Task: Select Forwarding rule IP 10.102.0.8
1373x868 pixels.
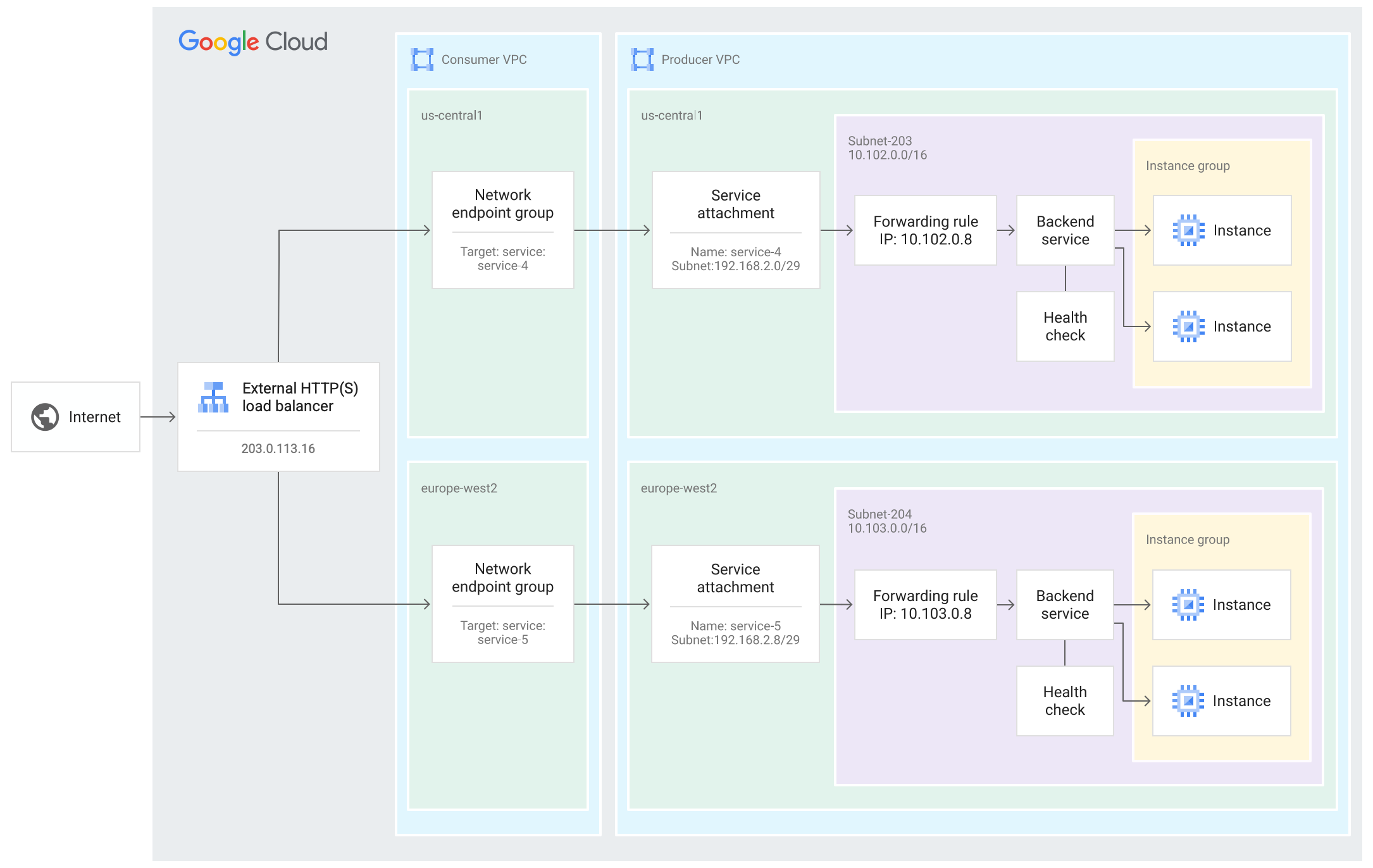Action: pyautogui.click(x=925, y=230)
